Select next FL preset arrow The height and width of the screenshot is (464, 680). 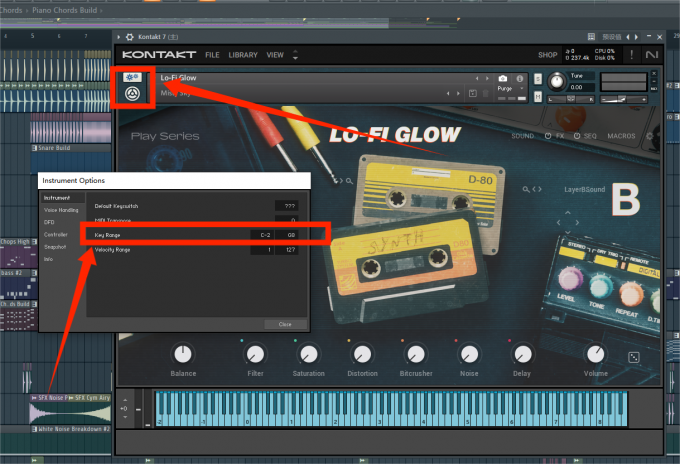click(636, 37)
